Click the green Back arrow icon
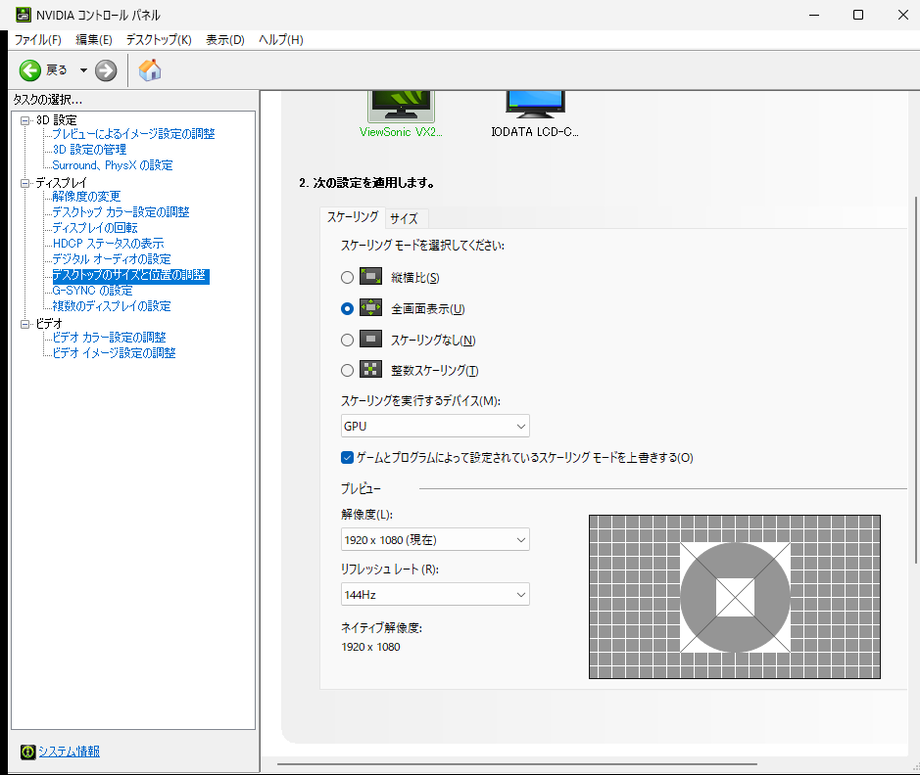 pos(30,70)
